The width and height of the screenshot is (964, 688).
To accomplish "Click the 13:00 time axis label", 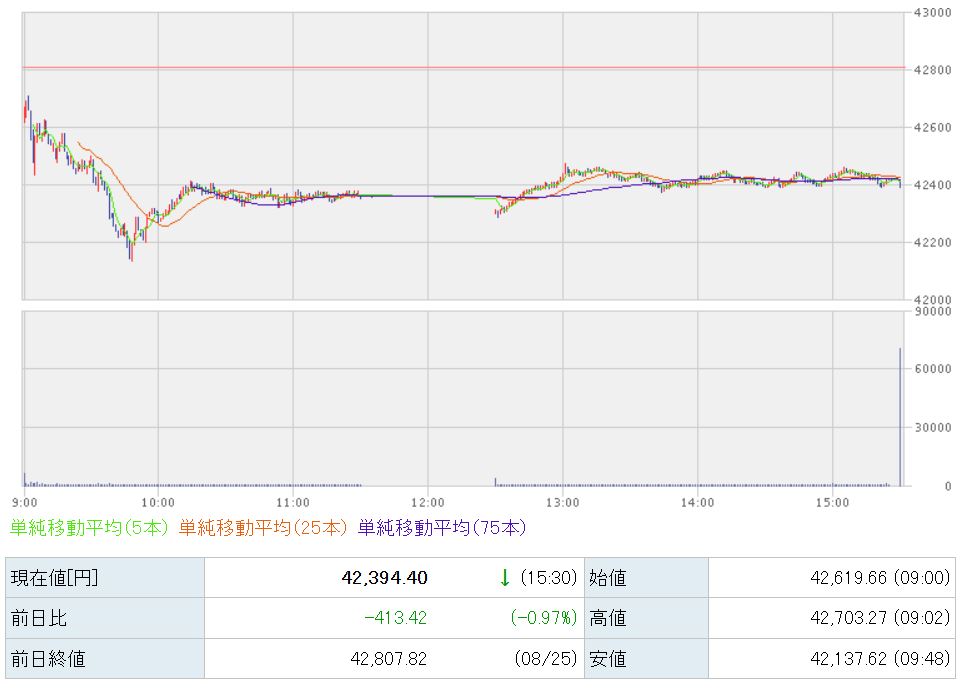I will (x=563, y=502).
